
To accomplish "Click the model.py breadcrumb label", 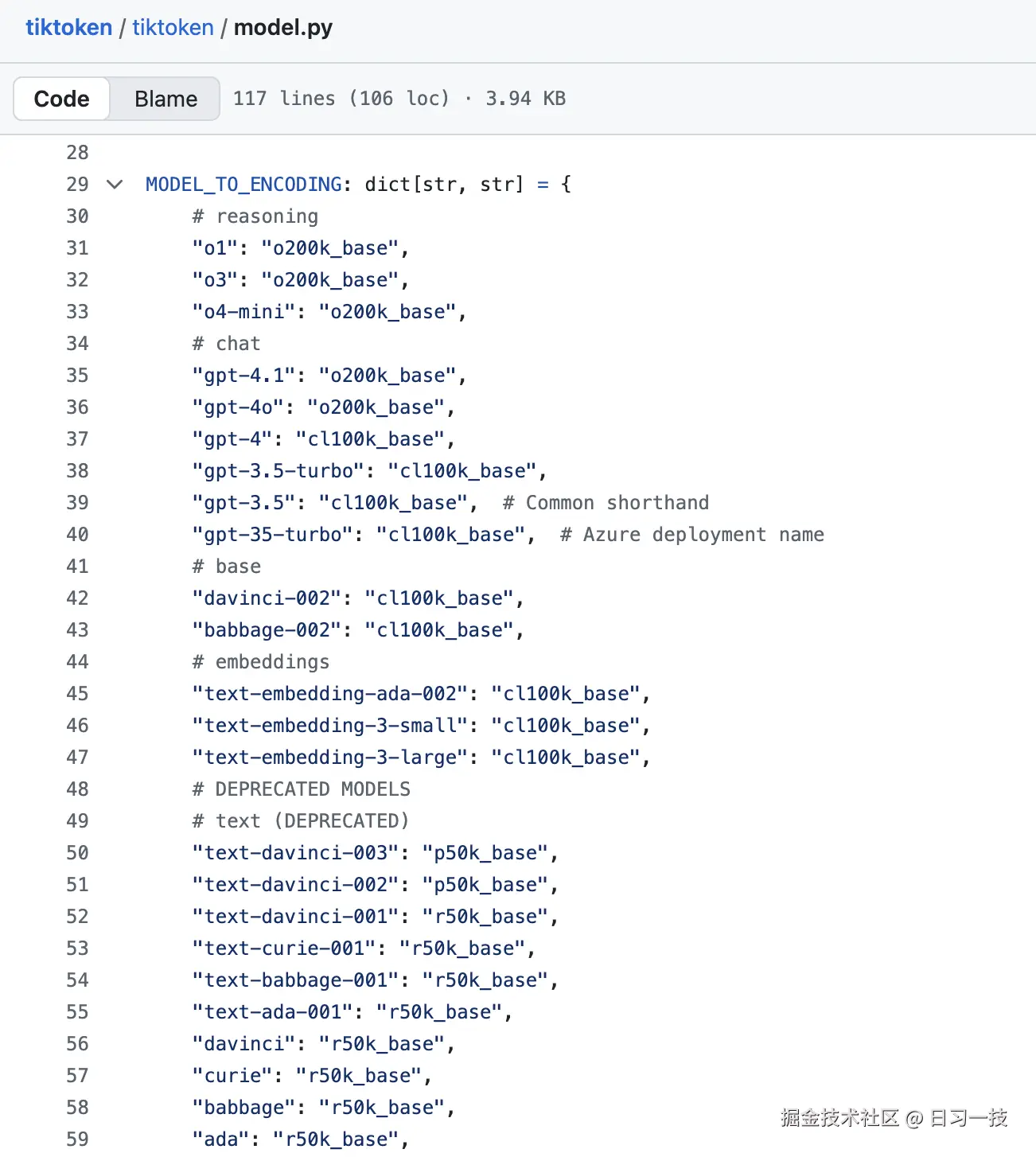I will pyautogui.click(x=282, y=27).
